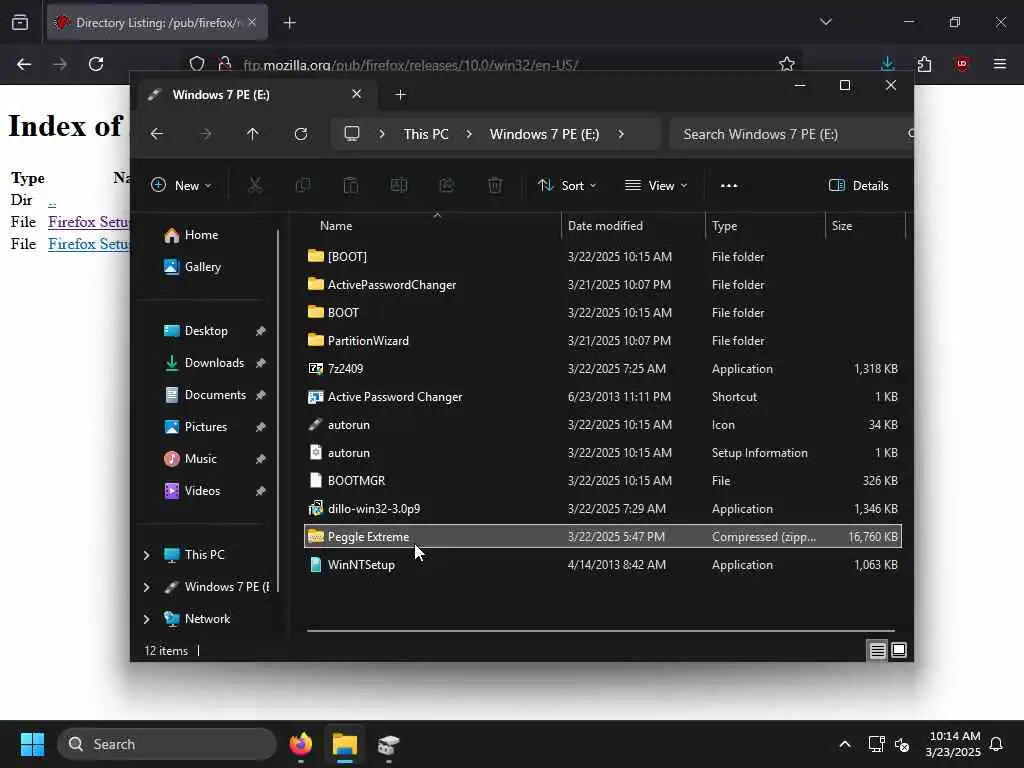Go up one folder level in Explorer

(253, 134)
